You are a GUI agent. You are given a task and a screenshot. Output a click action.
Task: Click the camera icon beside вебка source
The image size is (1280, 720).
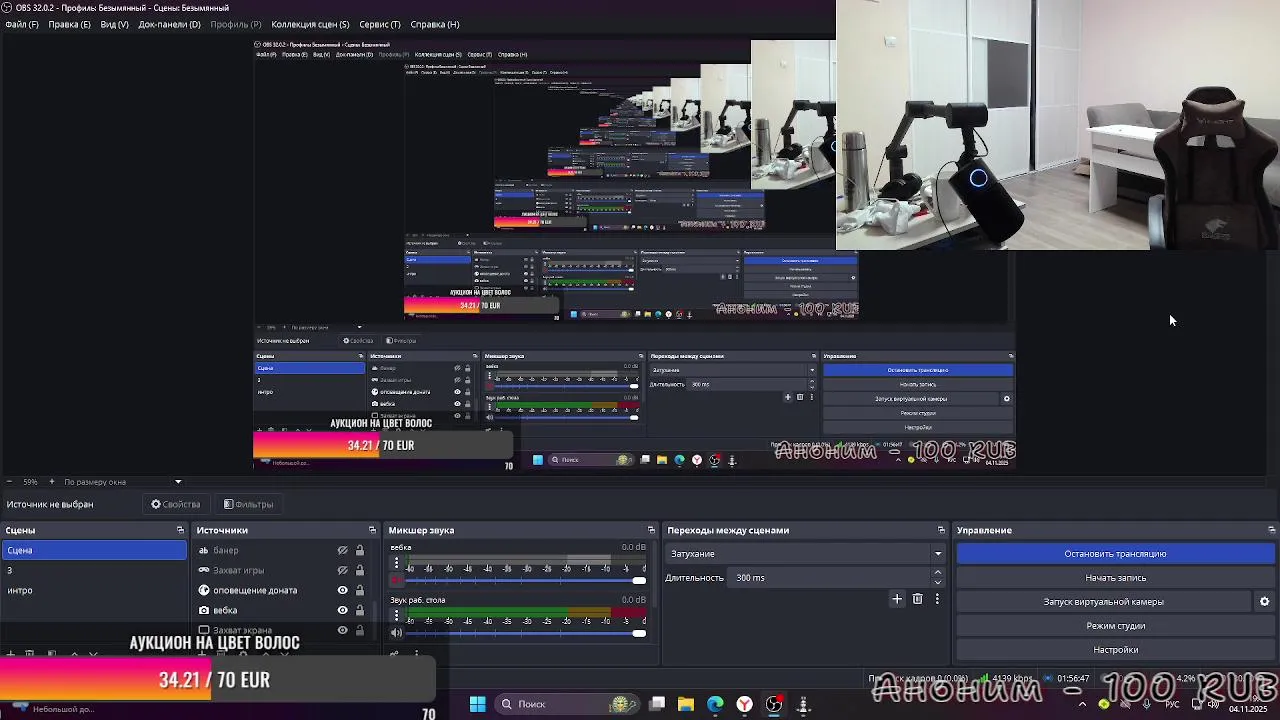pos(204,610)
